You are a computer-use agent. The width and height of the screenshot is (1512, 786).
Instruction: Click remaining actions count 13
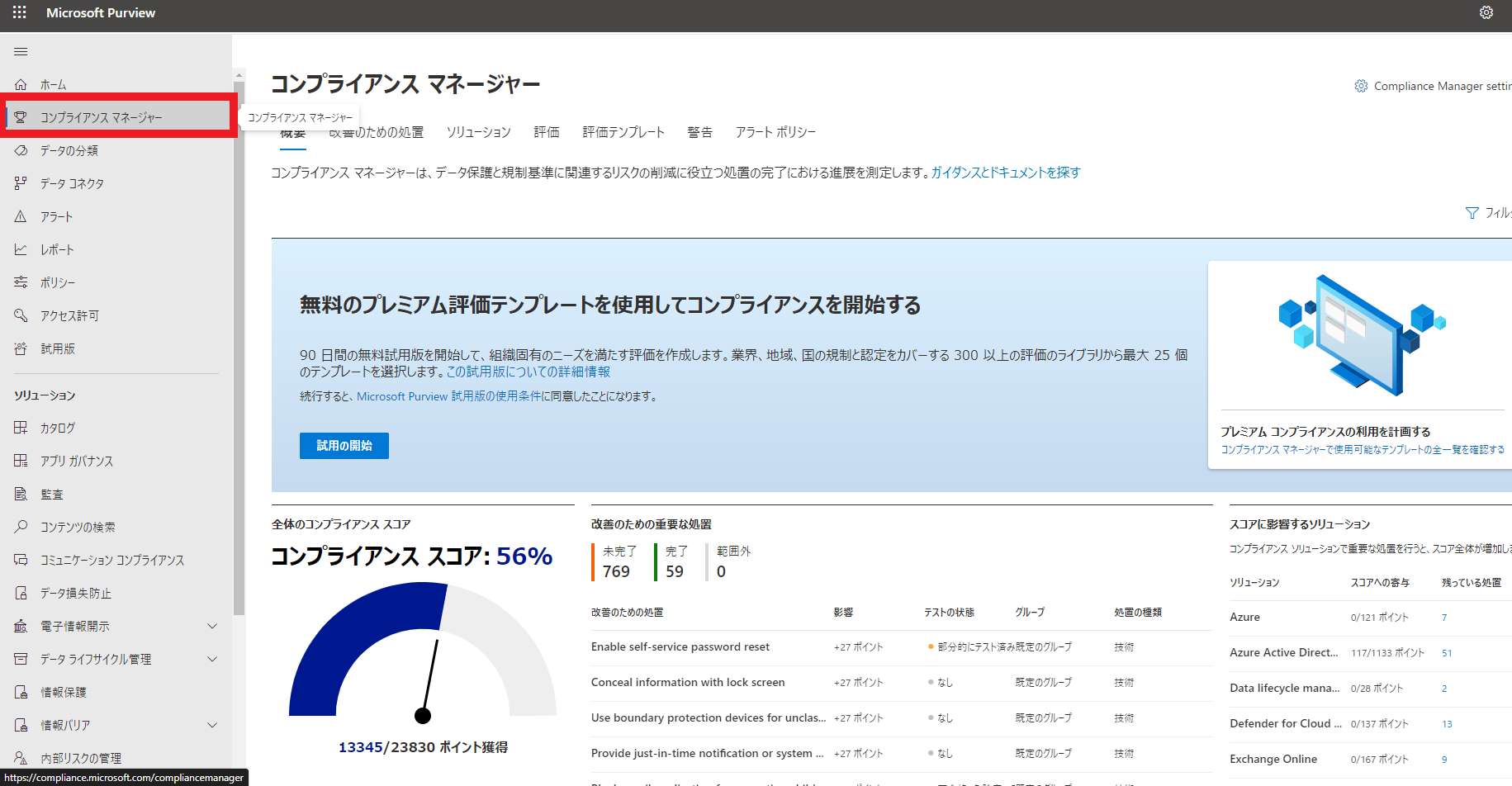click(x=1447, y=724)
